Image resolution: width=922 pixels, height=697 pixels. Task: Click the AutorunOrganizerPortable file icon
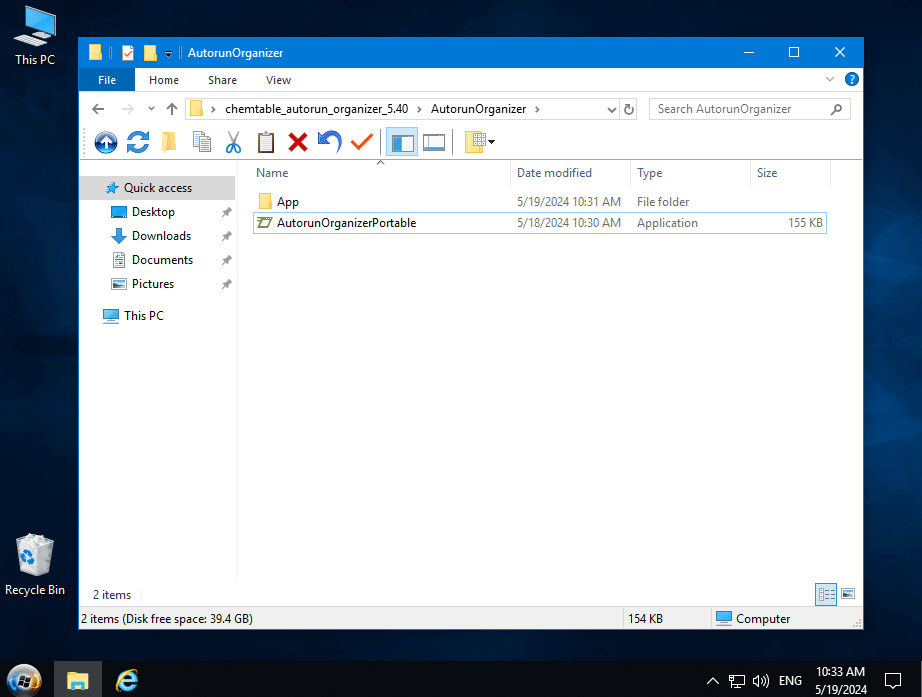point(265,223)
